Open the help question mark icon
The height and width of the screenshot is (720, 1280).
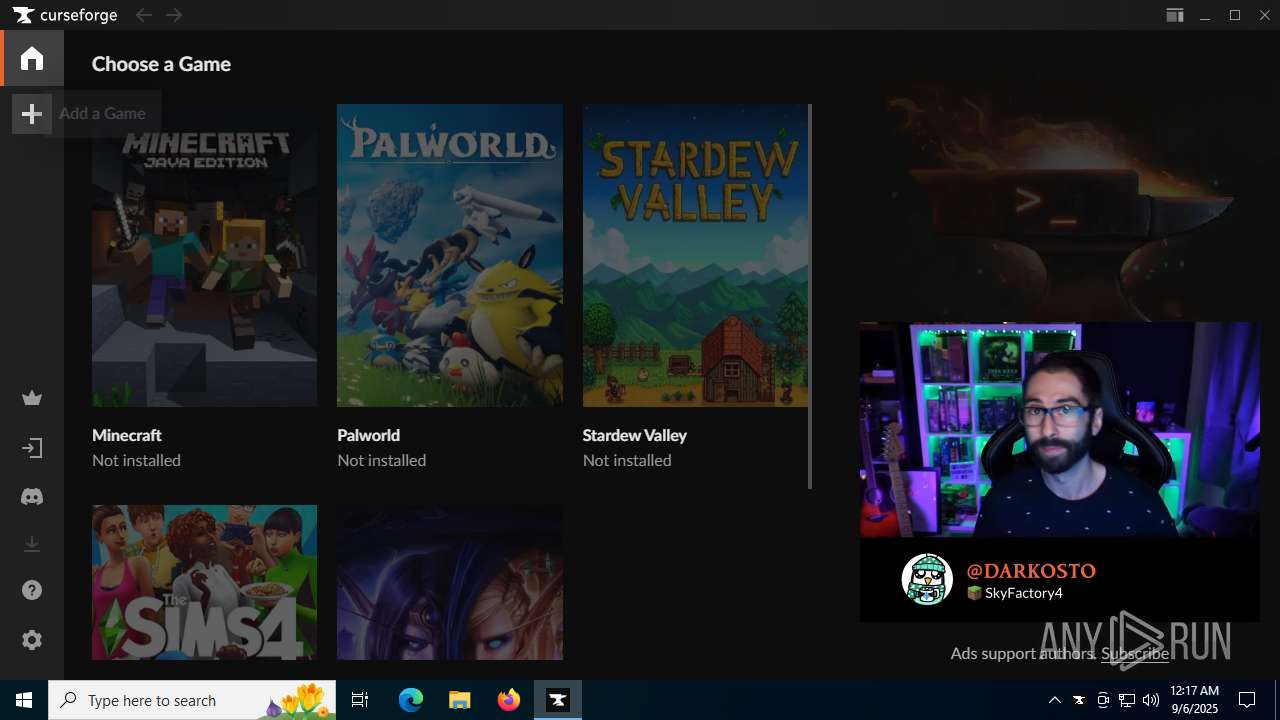tap(32, 591)
